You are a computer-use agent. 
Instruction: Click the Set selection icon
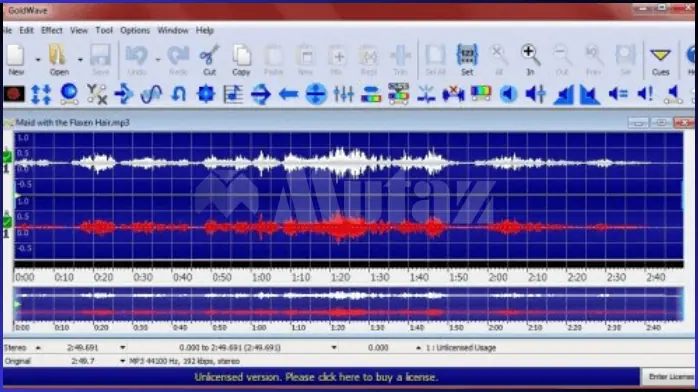(x=467, y=60)
